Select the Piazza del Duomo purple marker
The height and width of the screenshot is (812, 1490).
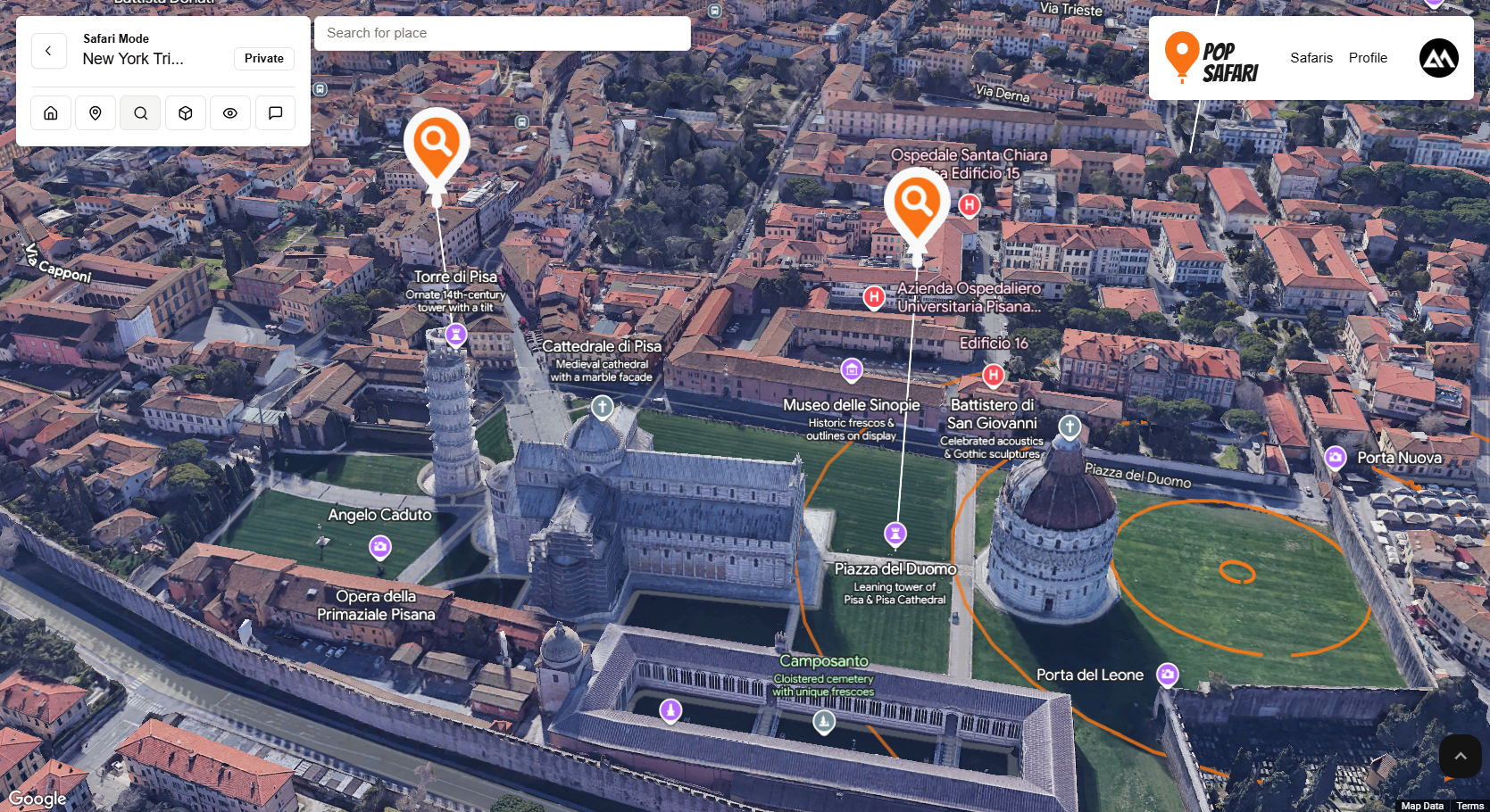[895, 534]
